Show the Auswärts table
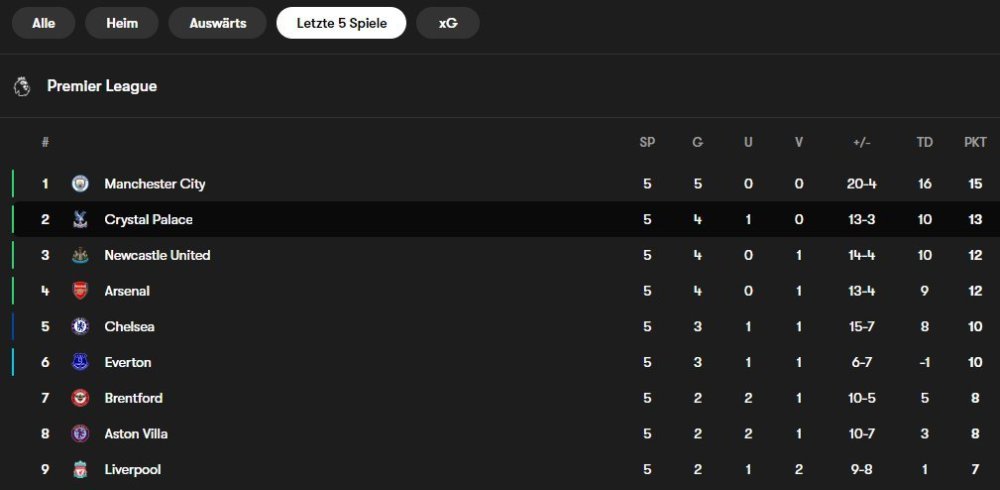1000x490 pixels. (218, 23)
